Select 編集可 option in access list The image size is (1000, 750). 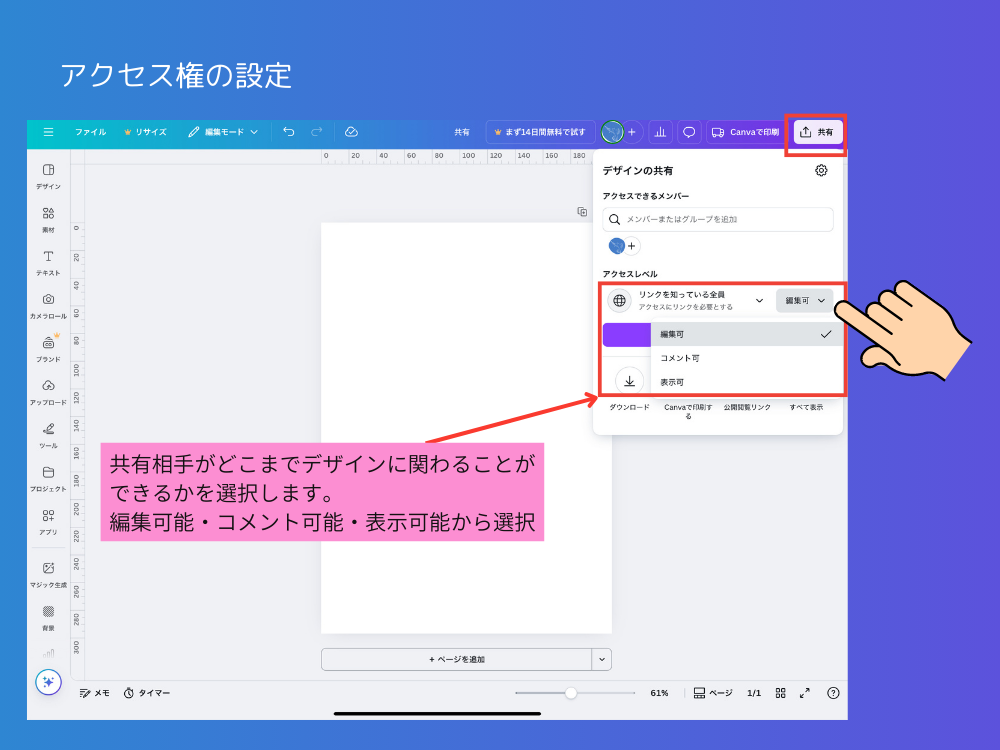746,334
